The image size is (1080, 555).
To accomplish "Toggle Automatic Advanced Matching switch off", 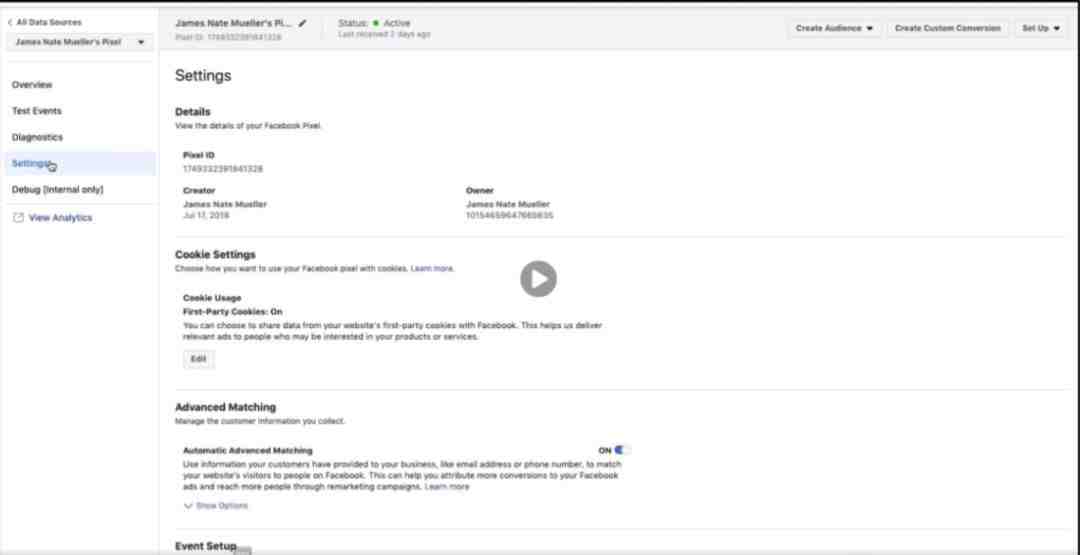I will pos(622,450).
